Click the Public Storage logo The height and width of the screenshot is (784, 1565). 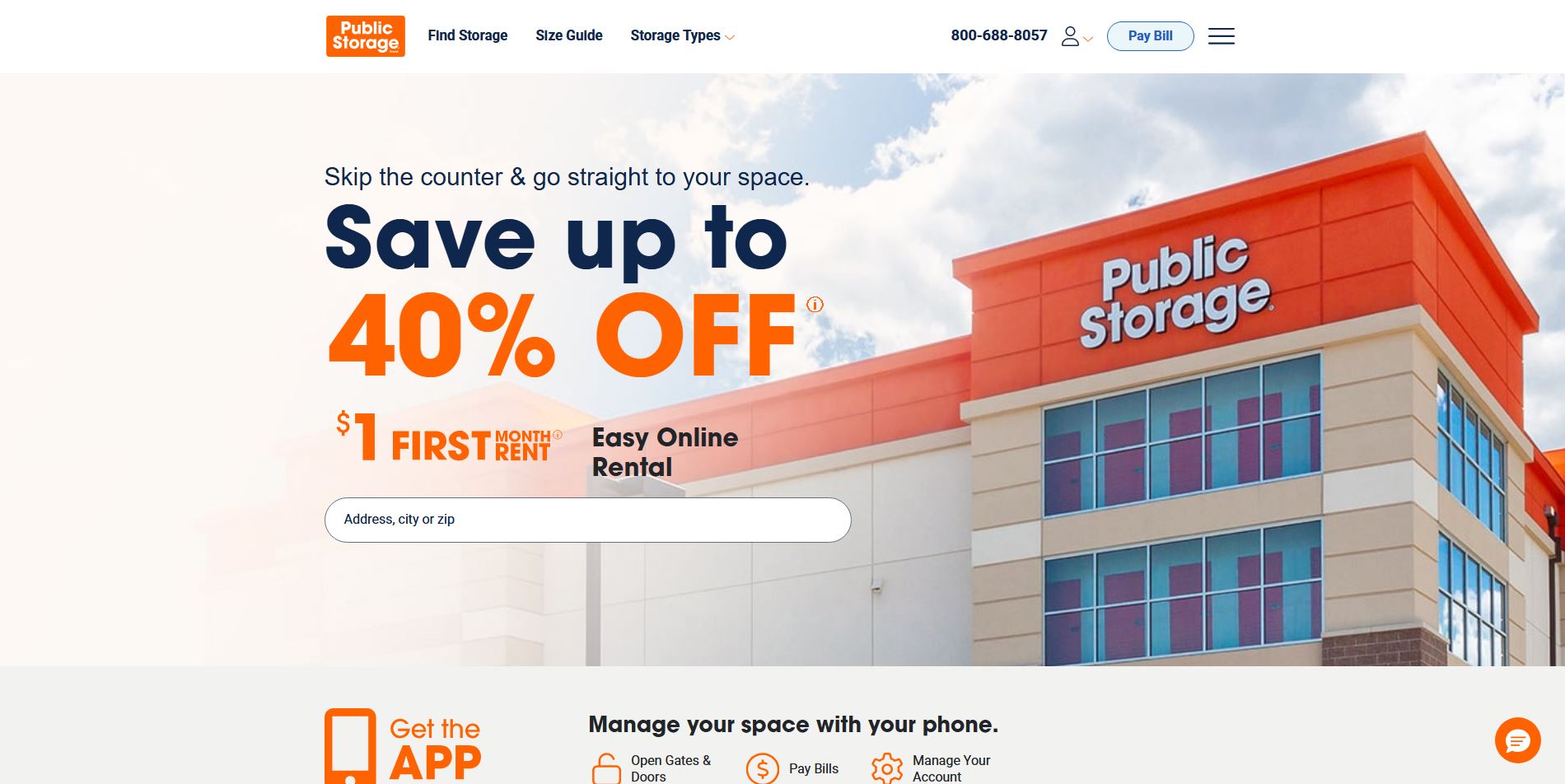(365, 36)
